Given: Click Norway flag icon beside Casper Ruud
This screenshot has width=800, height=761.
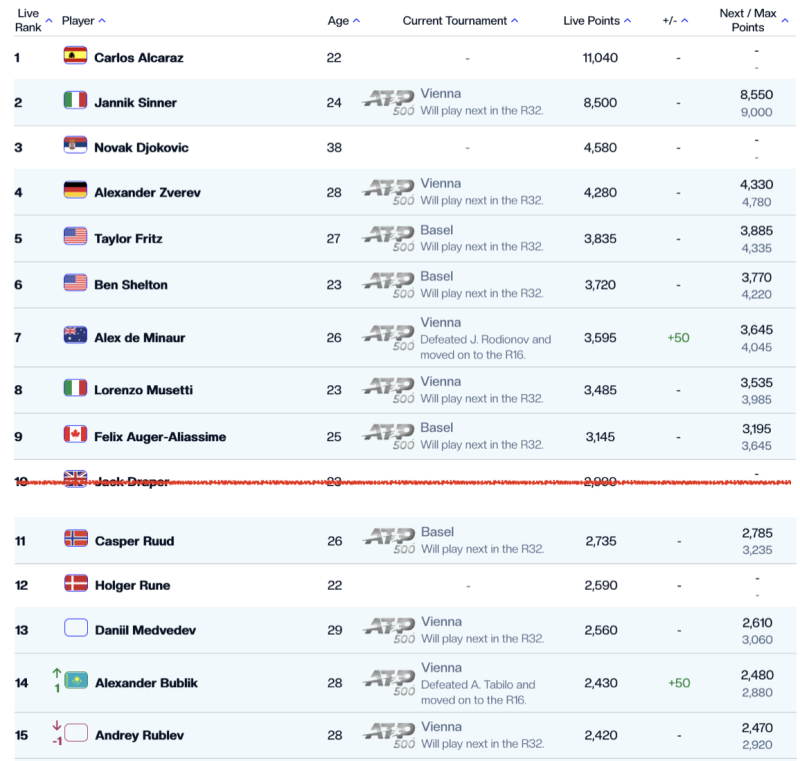Looking at the screenshot, I should [x=76, y=539].
